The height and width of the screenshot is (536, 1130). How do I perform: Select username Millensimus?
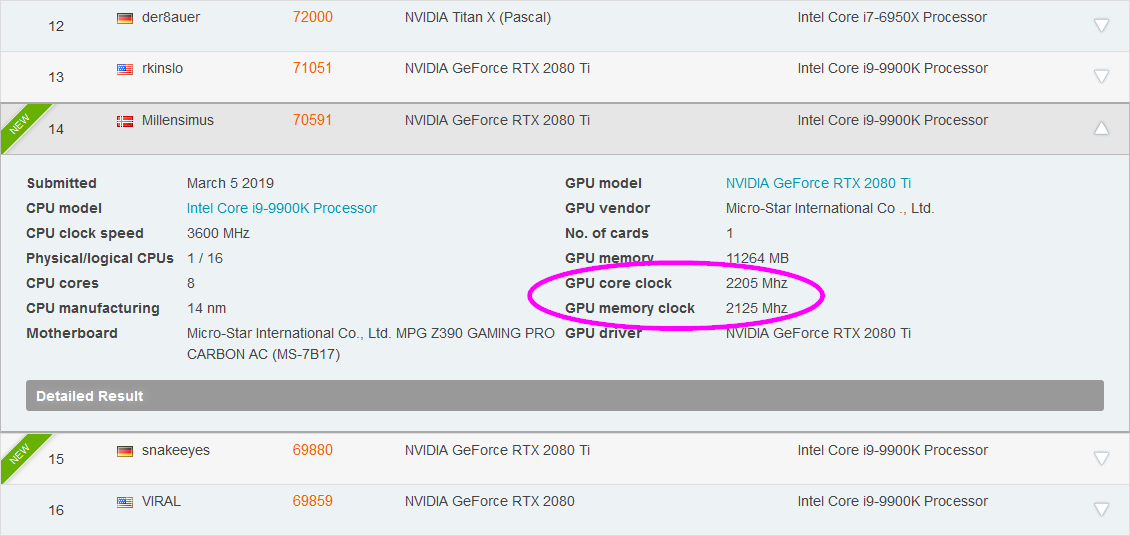coord(178,120)
